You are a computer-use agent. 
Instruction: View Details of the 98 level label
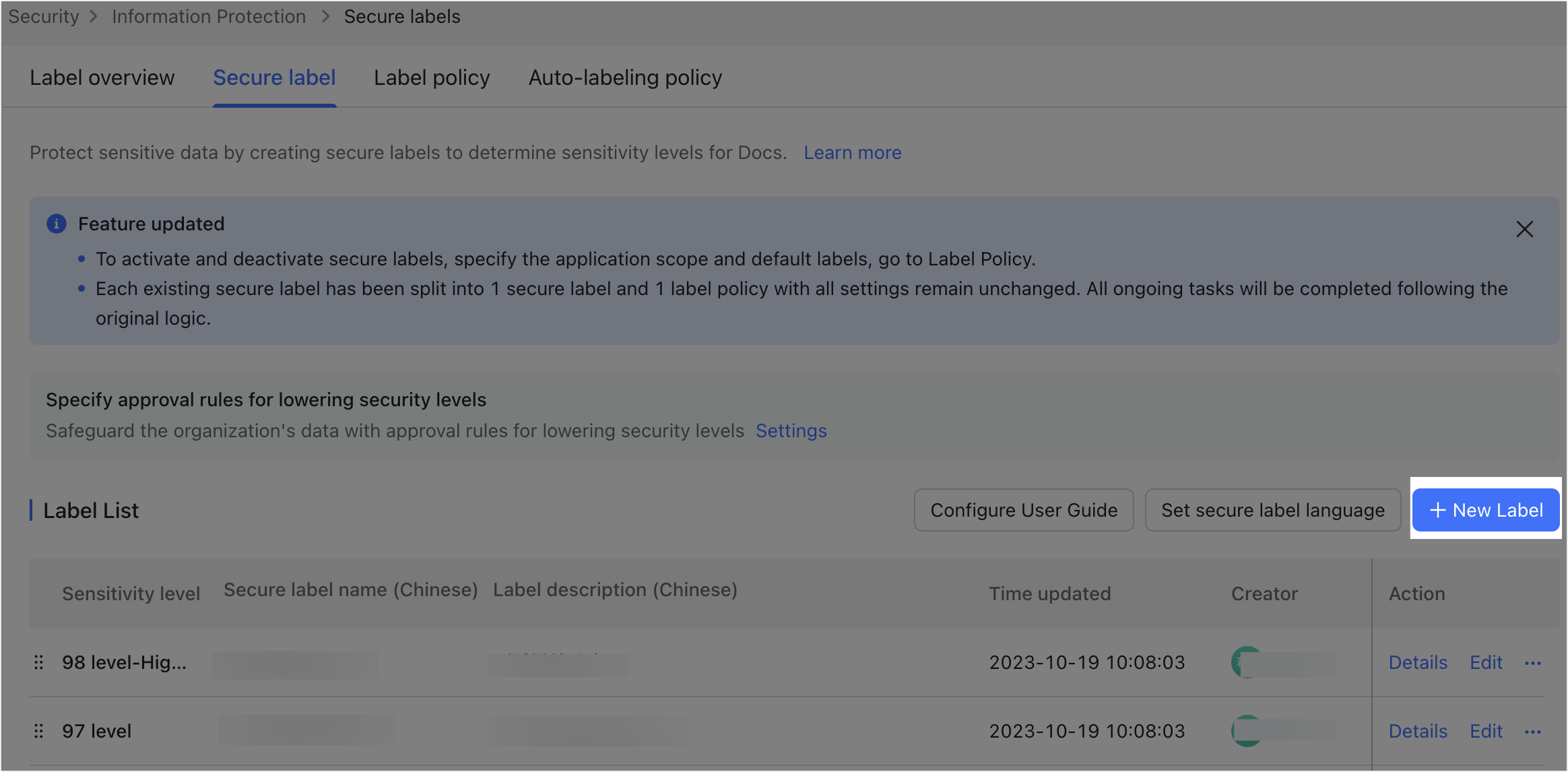1417,662
